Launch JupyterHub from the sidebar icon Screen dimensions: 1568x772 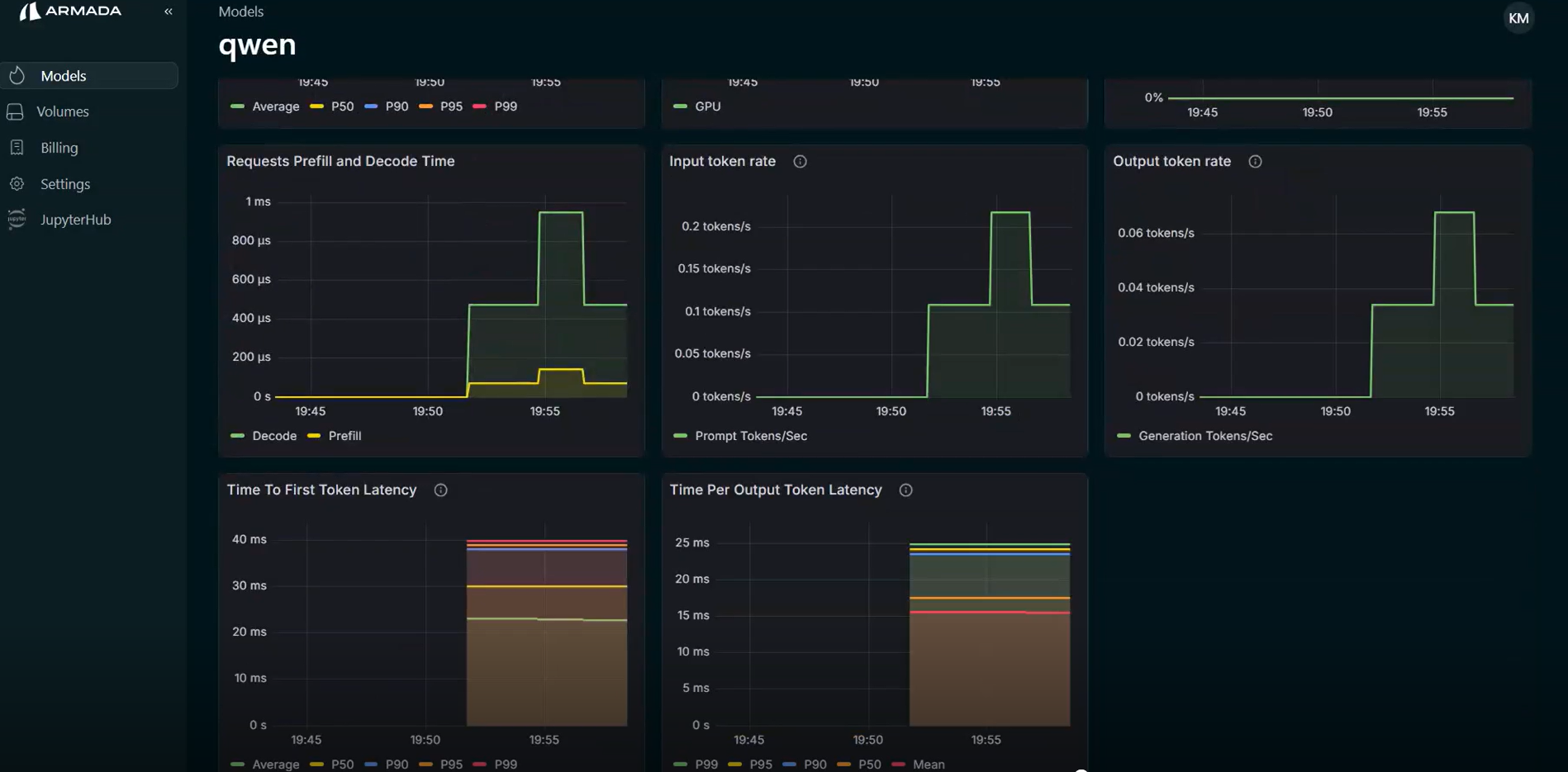click(x=17, y=219)
